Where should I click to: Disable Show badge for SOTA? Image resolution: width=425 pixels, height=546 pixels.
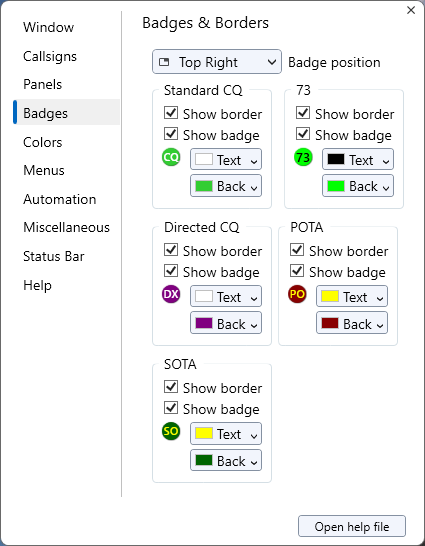coord(171,408)
